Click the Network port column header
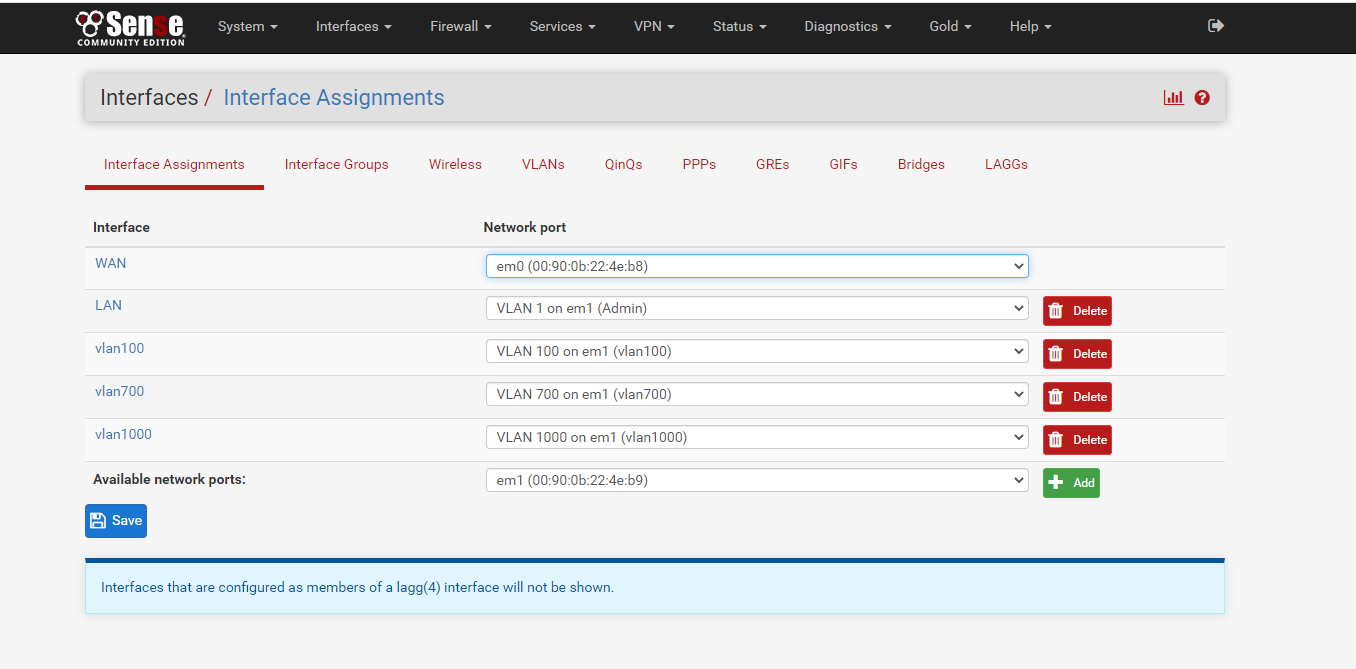 coord(525,227)
